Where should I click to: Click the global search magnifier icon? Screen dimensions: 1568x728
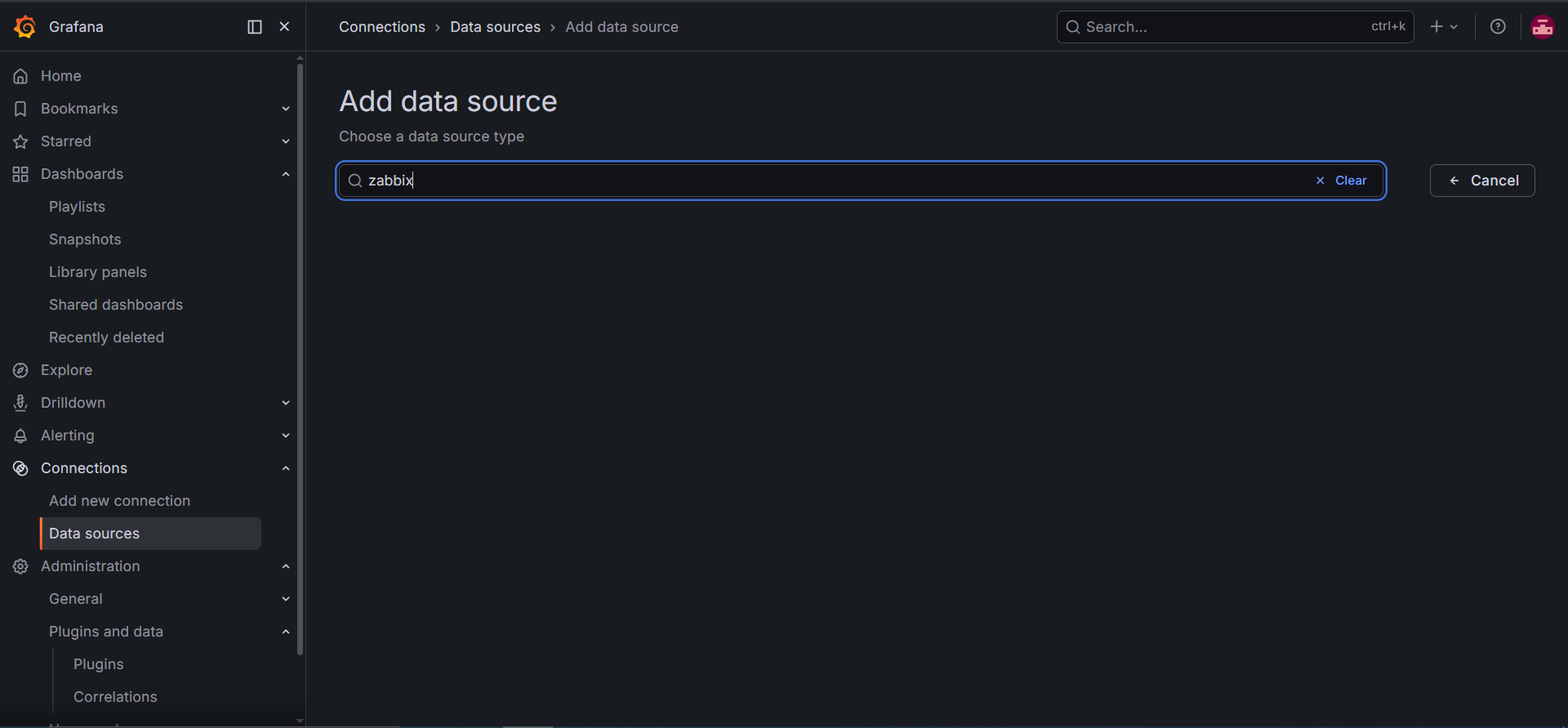(x=1073, y=27)
